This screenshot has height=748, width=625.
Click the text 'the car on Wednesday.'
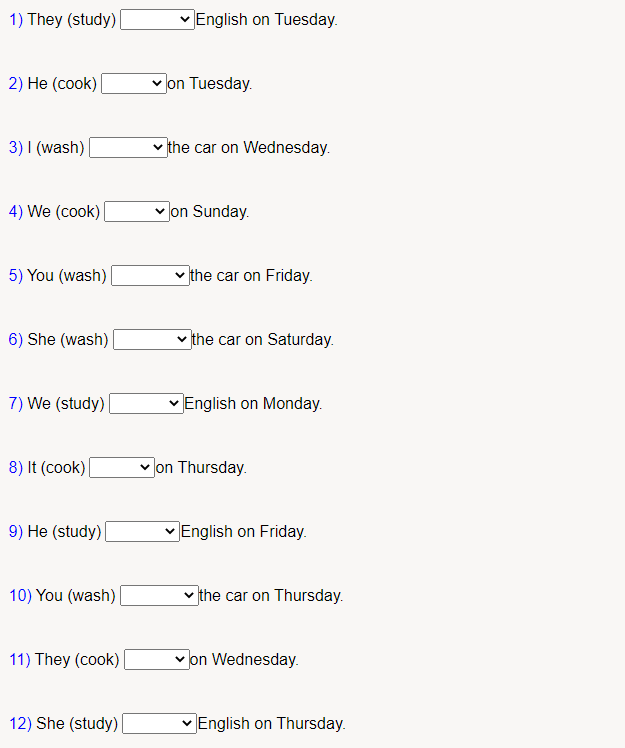click(x=249, y=148)
